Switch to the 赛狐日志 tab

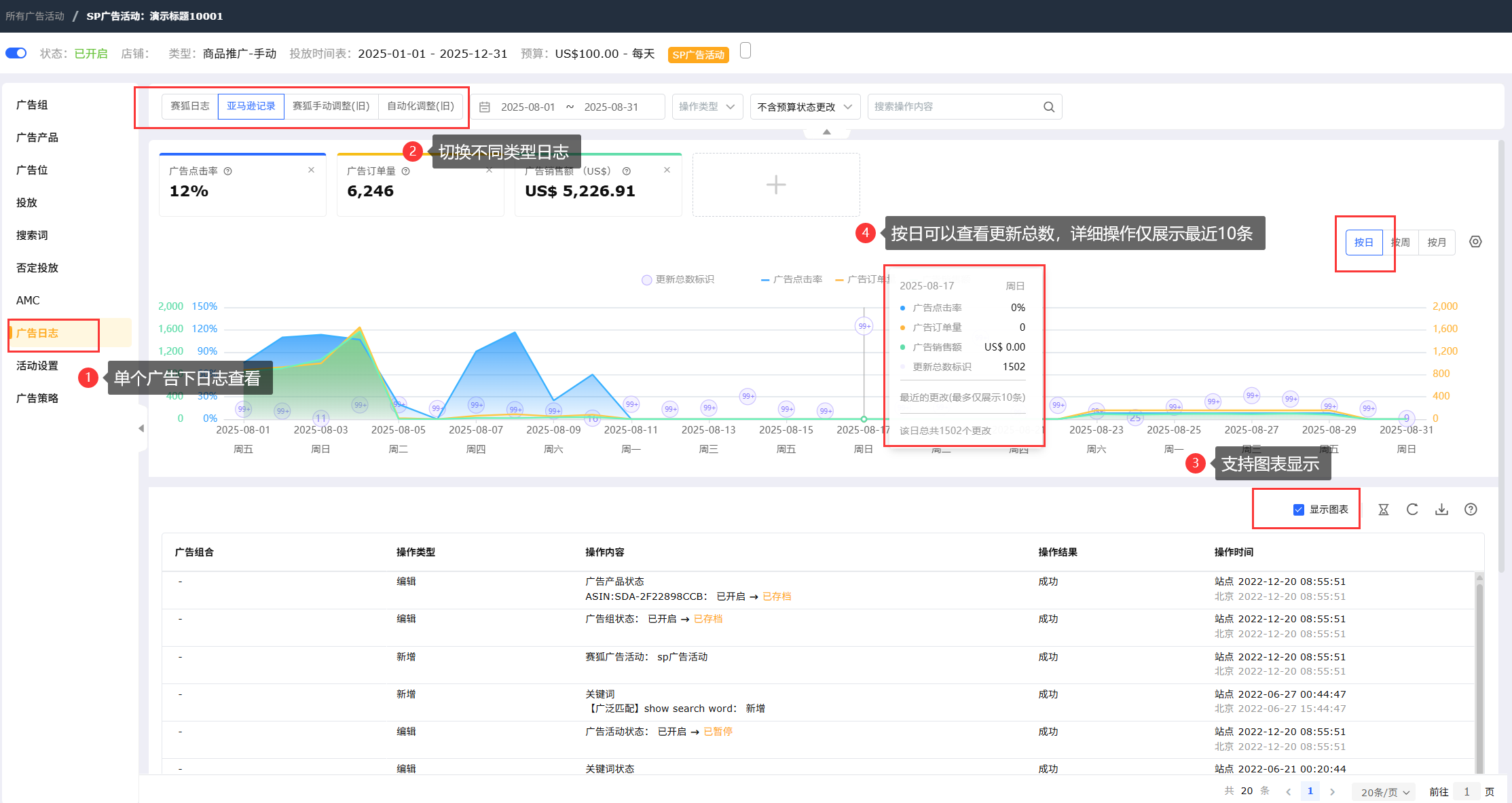[190, 106]
